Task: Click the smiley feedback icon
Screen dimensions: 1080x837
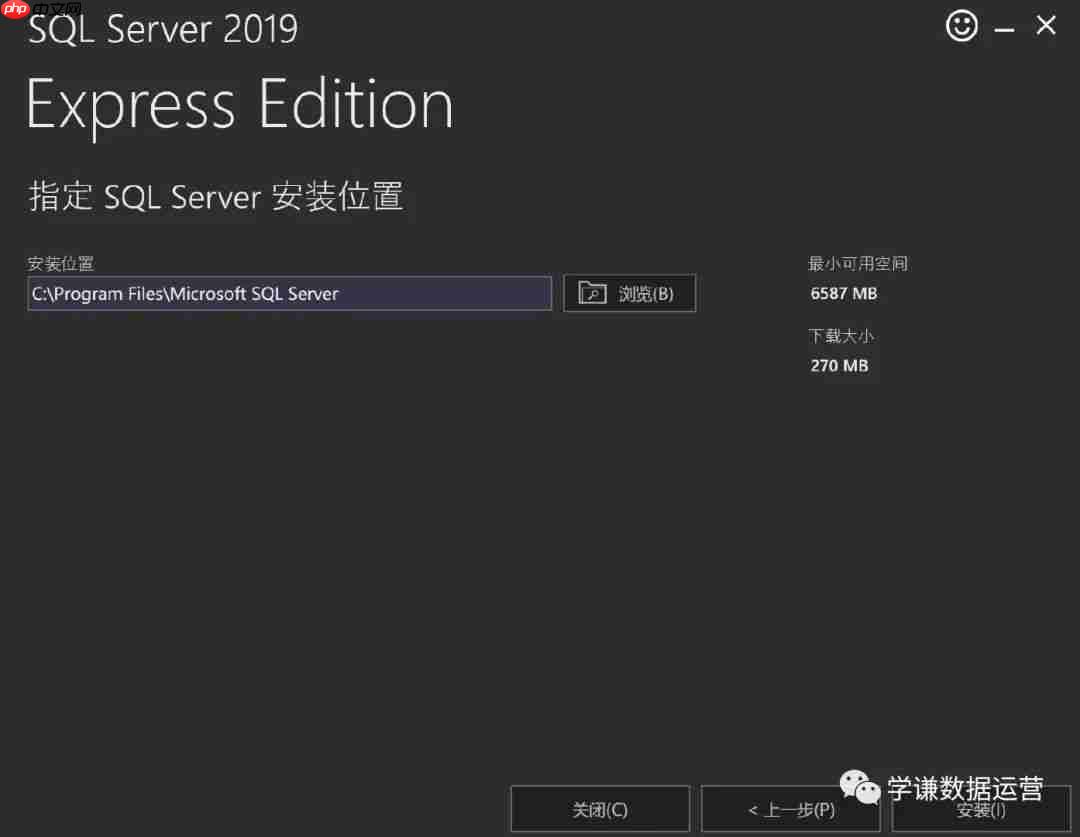Action: [x=962, y=26]
